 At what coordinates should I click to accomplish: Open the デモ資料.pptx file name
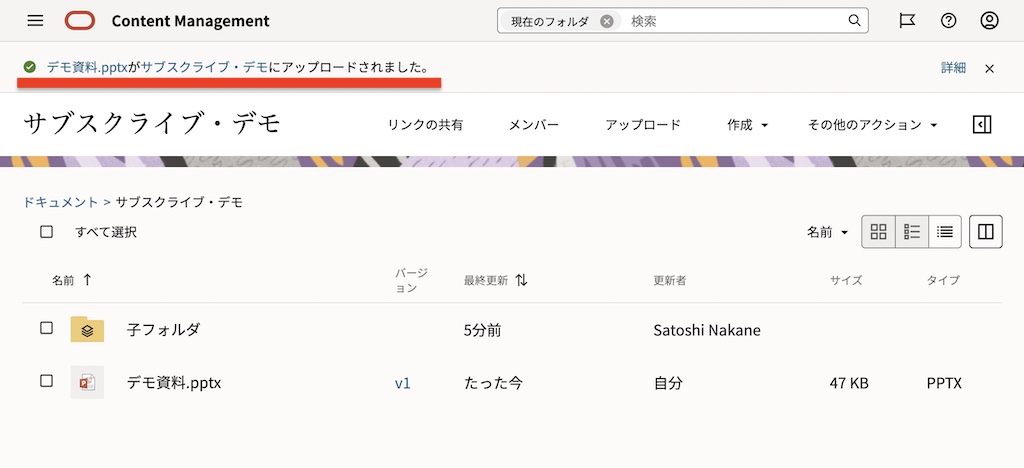(174, 382)
